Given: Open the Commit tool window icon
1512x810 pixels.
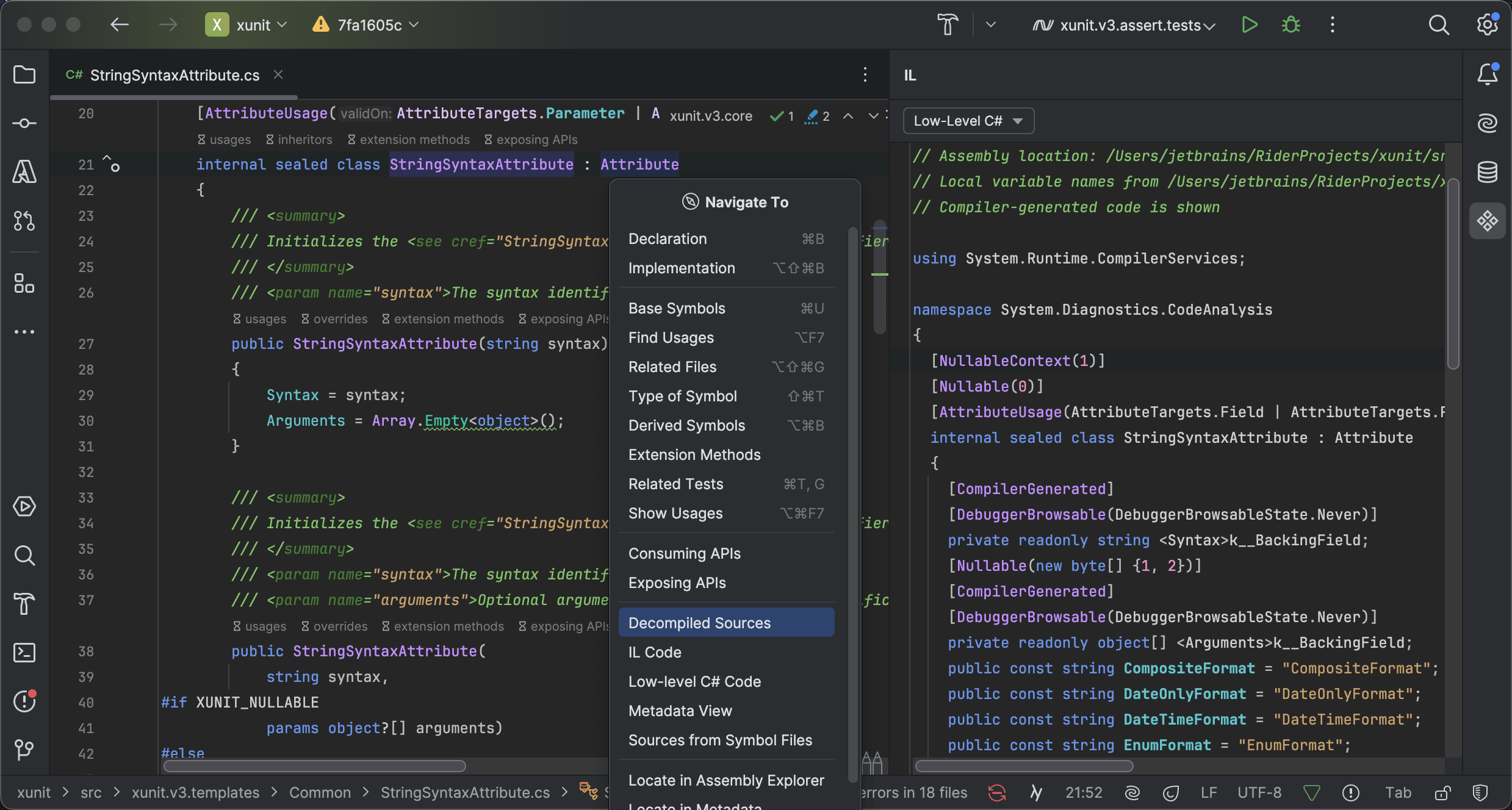Looking at the screenshot, I should click(x=24, y=123).
